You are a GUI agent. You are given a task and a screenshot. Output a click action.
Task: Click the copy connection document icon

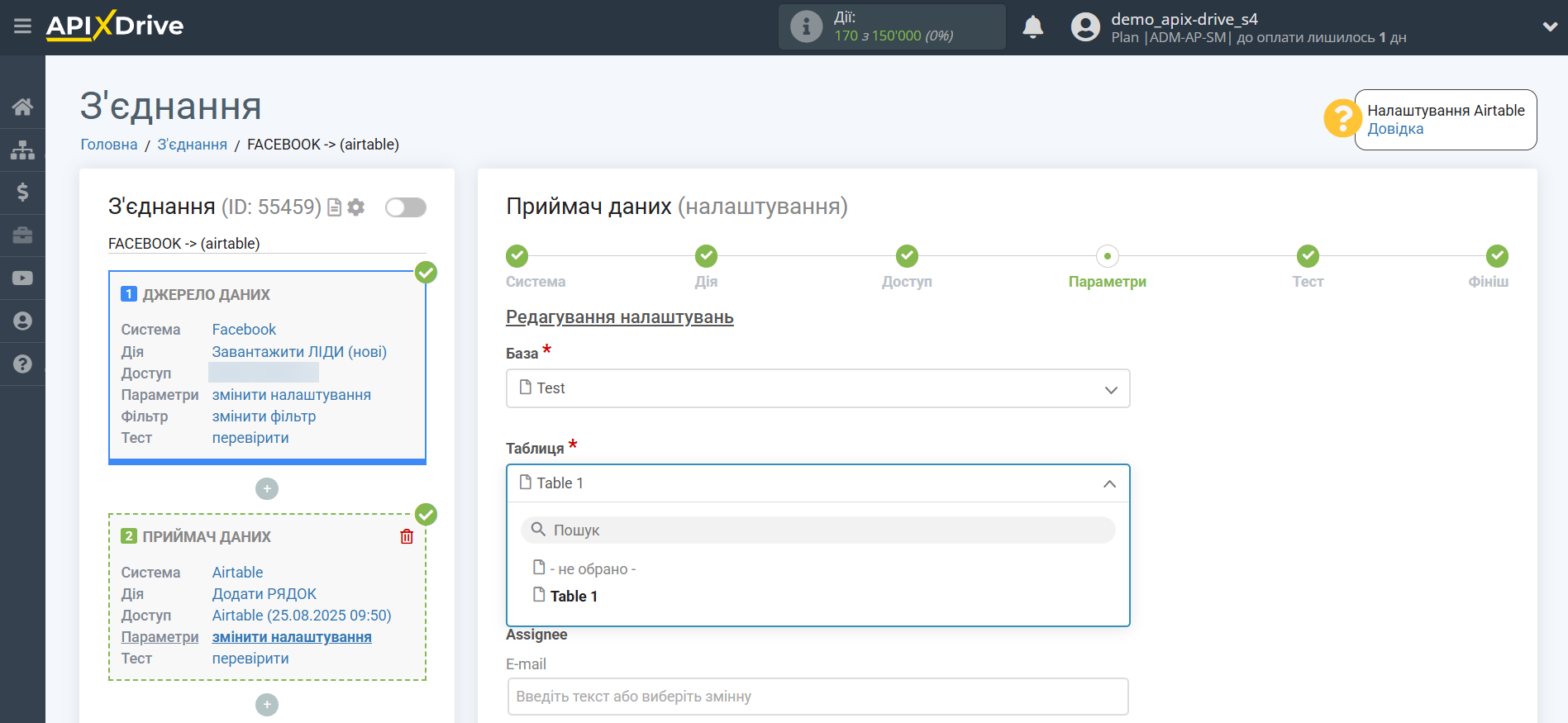click(x=335, y=207)
